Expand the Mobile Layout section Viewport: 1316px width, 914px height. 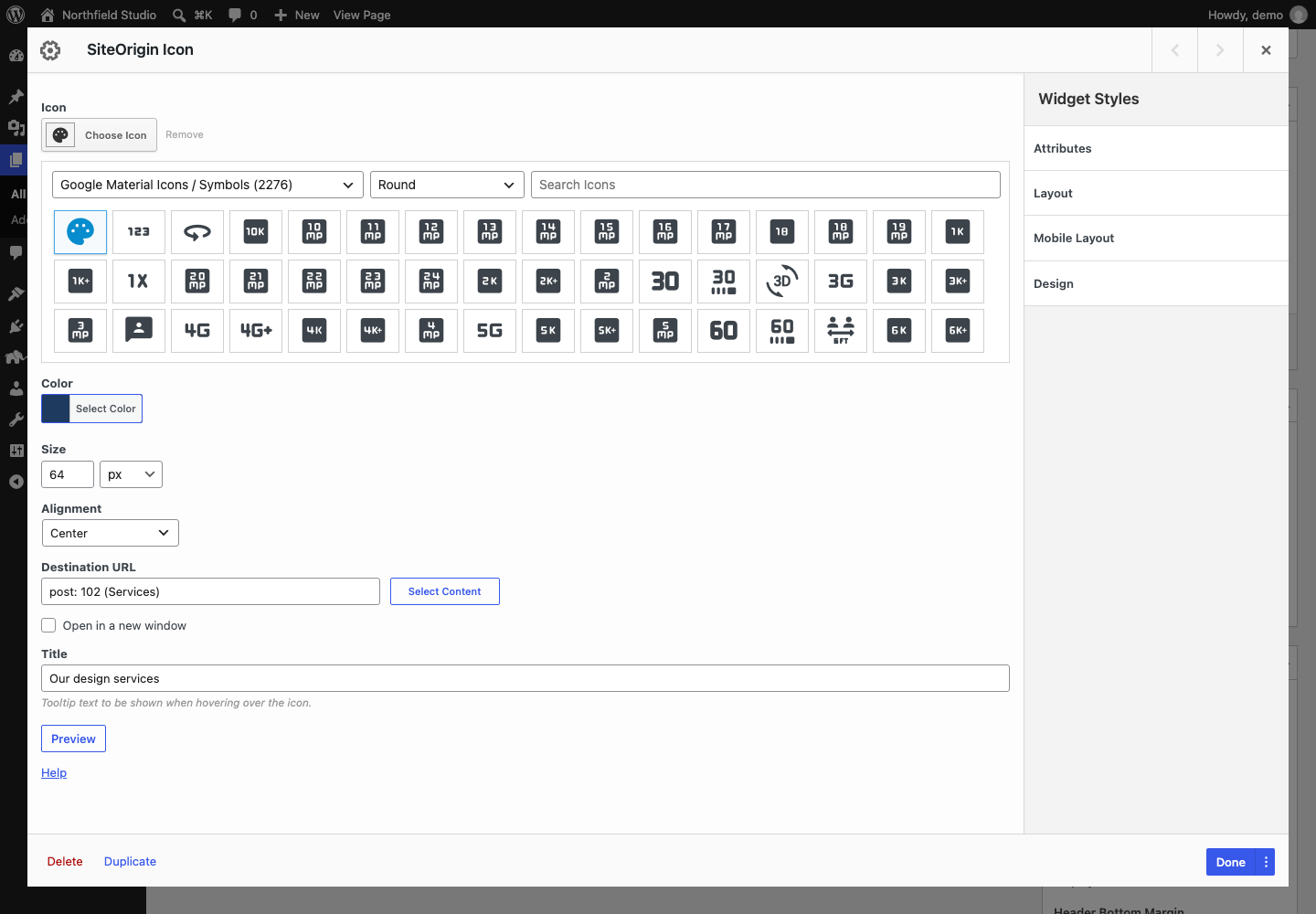tap(1156, 239)
